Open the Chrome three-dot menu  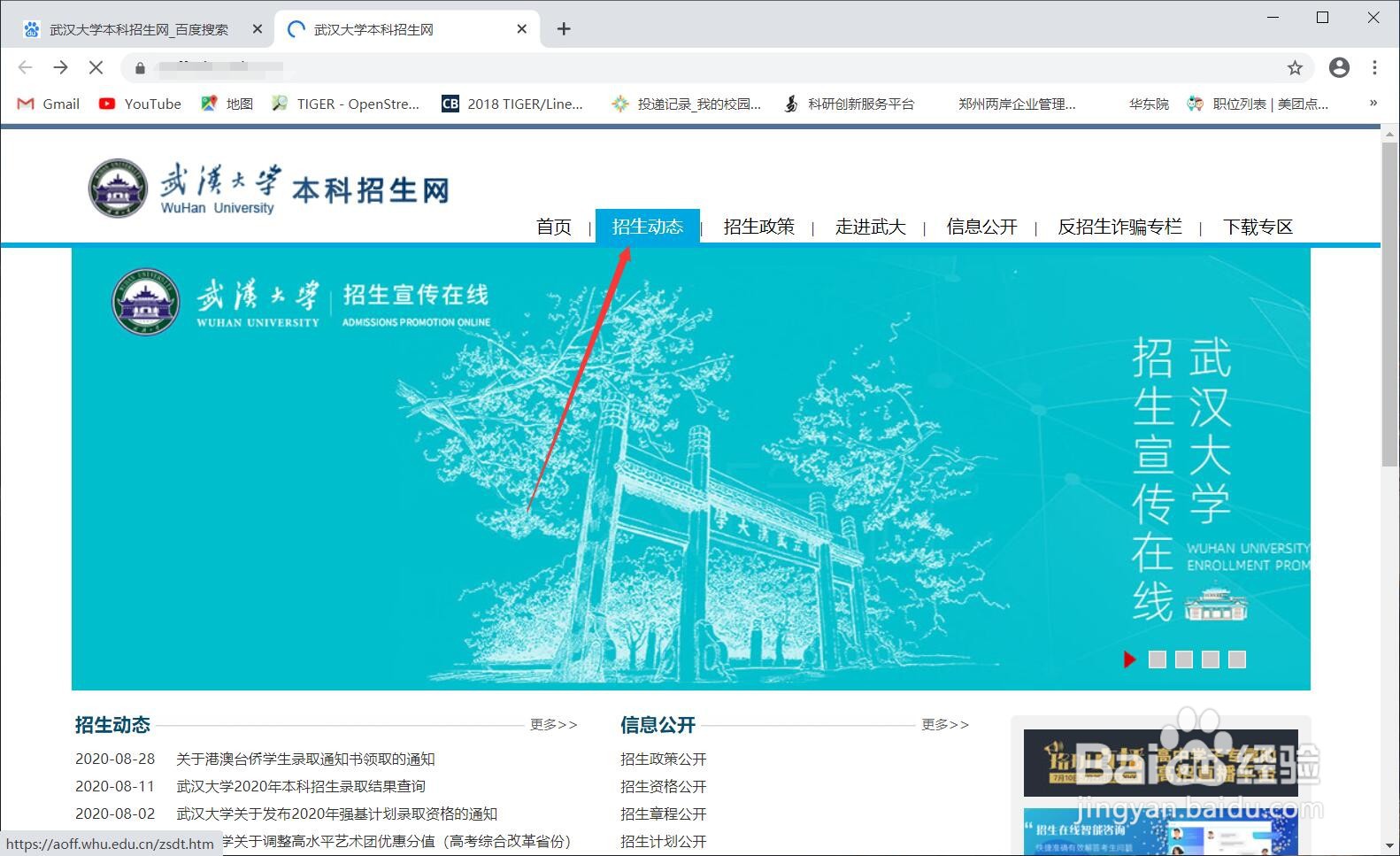point(1374,67)
